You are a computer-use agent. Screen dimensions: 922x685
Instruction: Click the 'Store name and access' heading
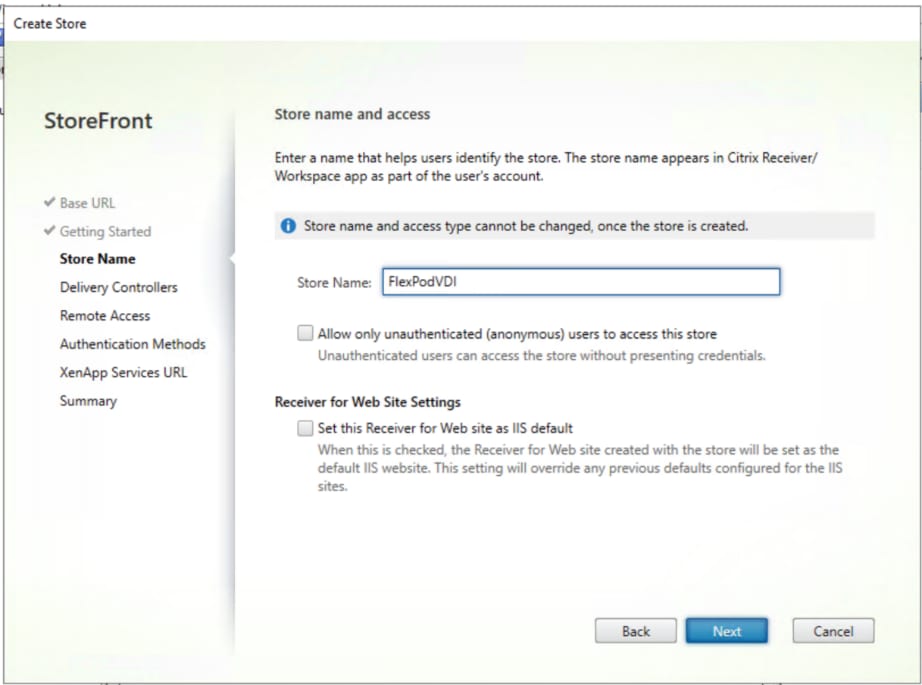tap(352, 114)
